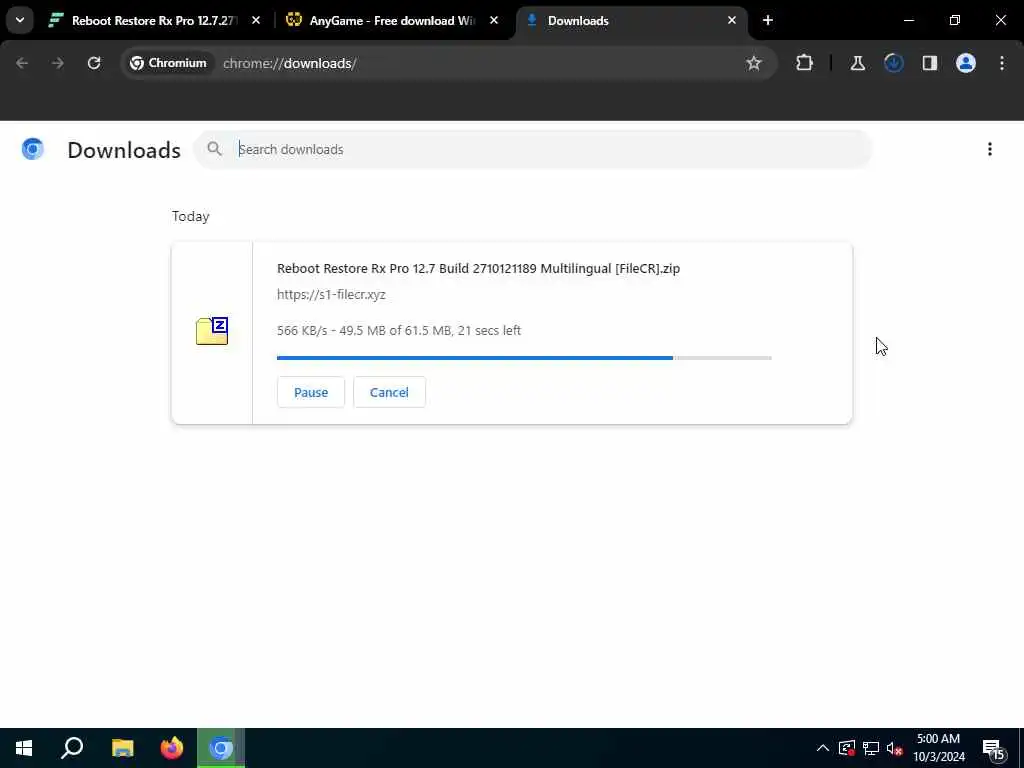Open the profile avatar menu

[x=966, y=63]
